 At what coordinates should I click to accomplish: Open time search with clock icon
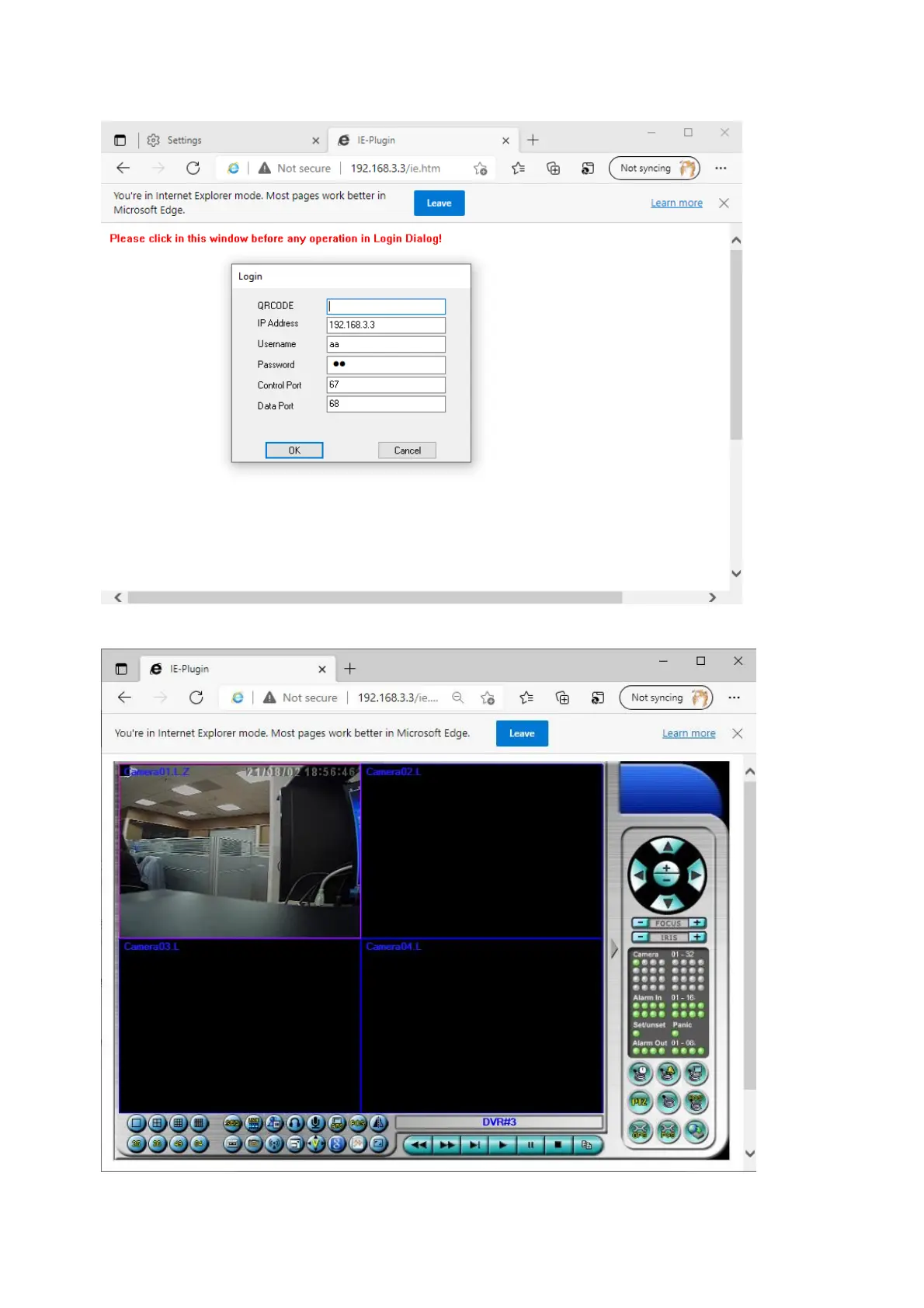(x=640, y=1073)
